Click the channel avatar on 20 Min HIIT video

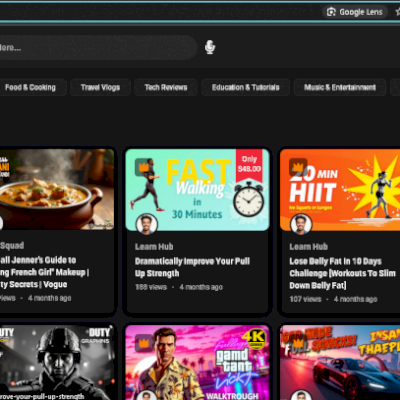[x=301, y=224]
